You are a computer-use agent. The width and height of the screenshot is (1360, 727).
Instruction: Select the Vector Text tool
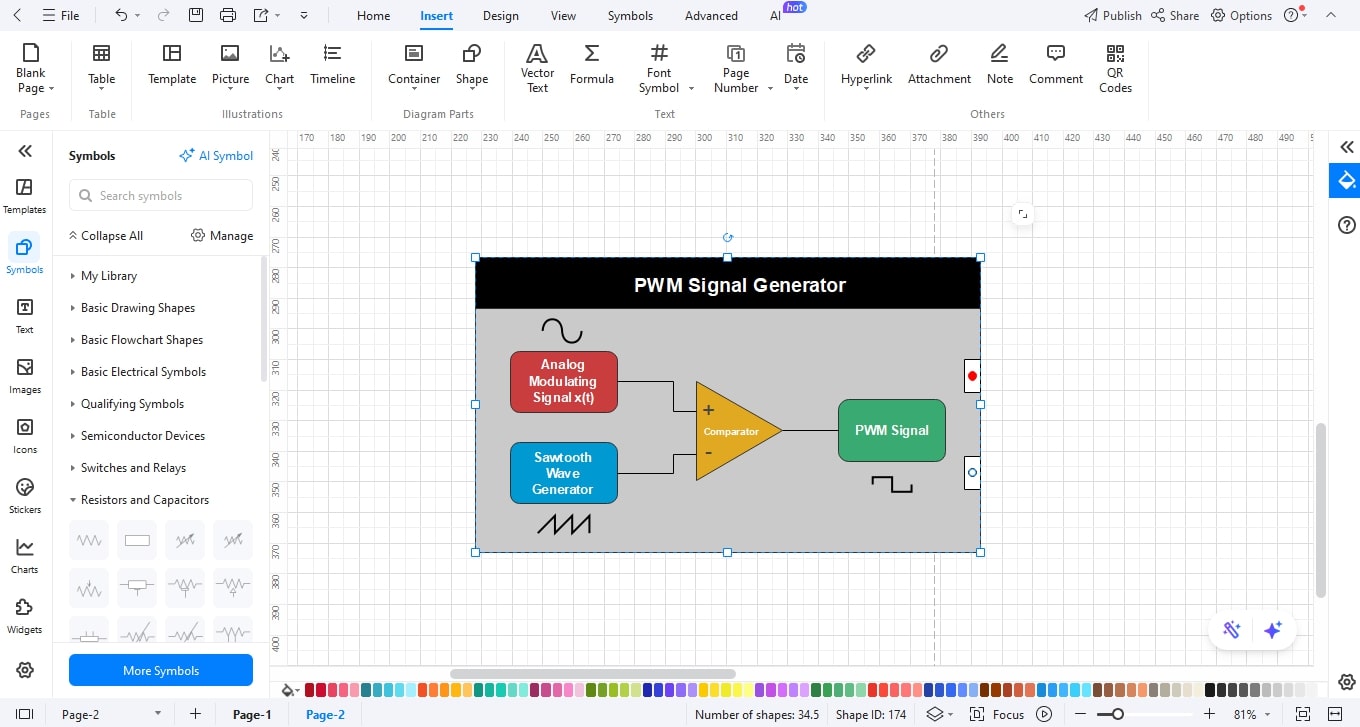point(537,67)
